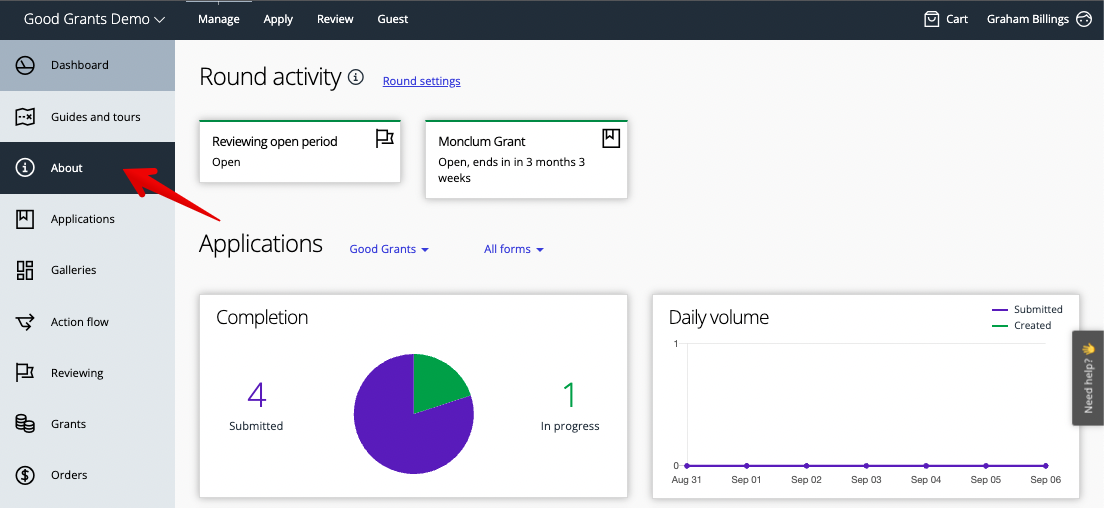Open Applications in the sidebar
Viewport: 1104px width, 508px height.
pos(87,219)
